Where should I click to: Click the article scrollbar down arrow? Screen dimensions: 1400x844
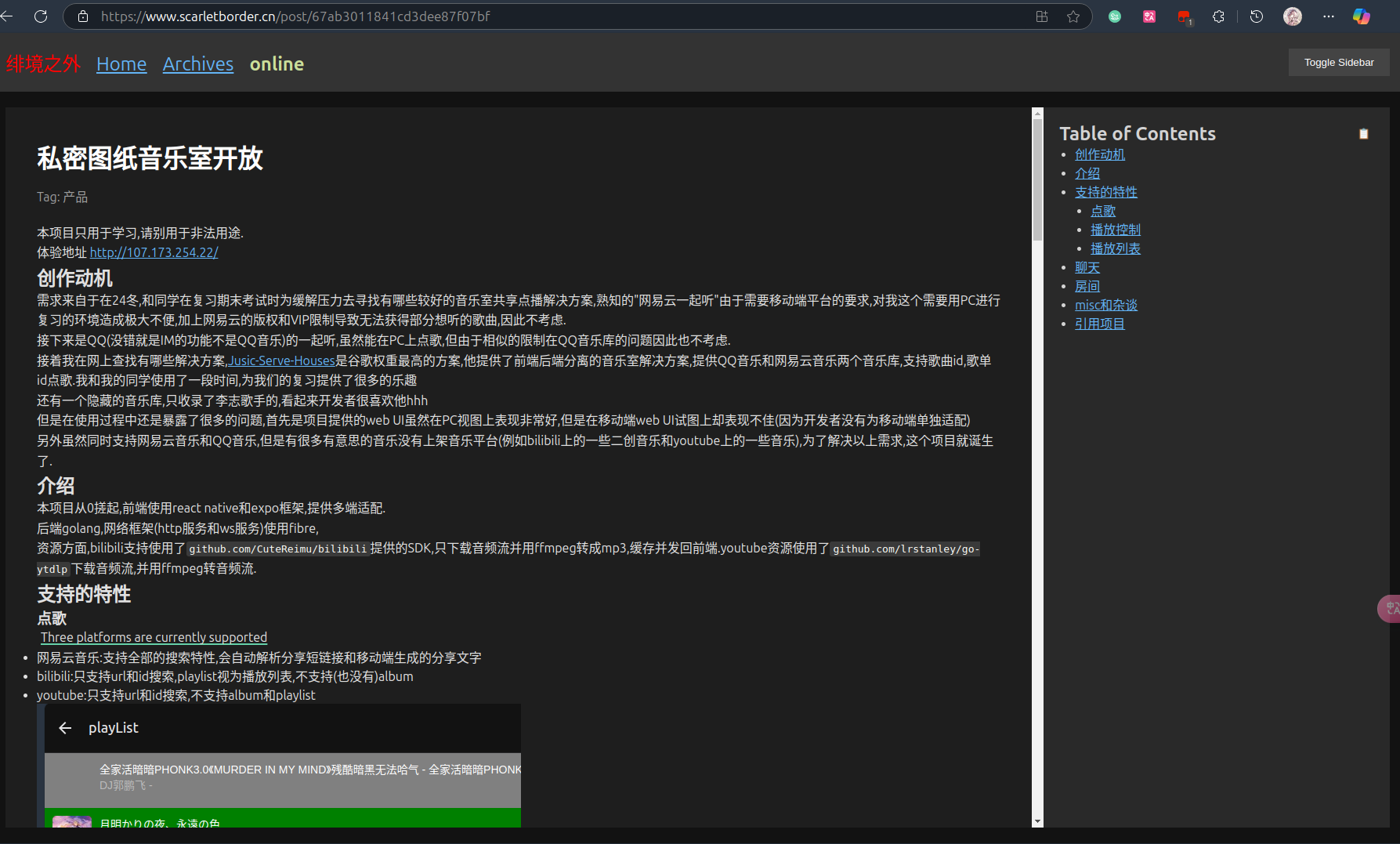tap(1037, 822)
